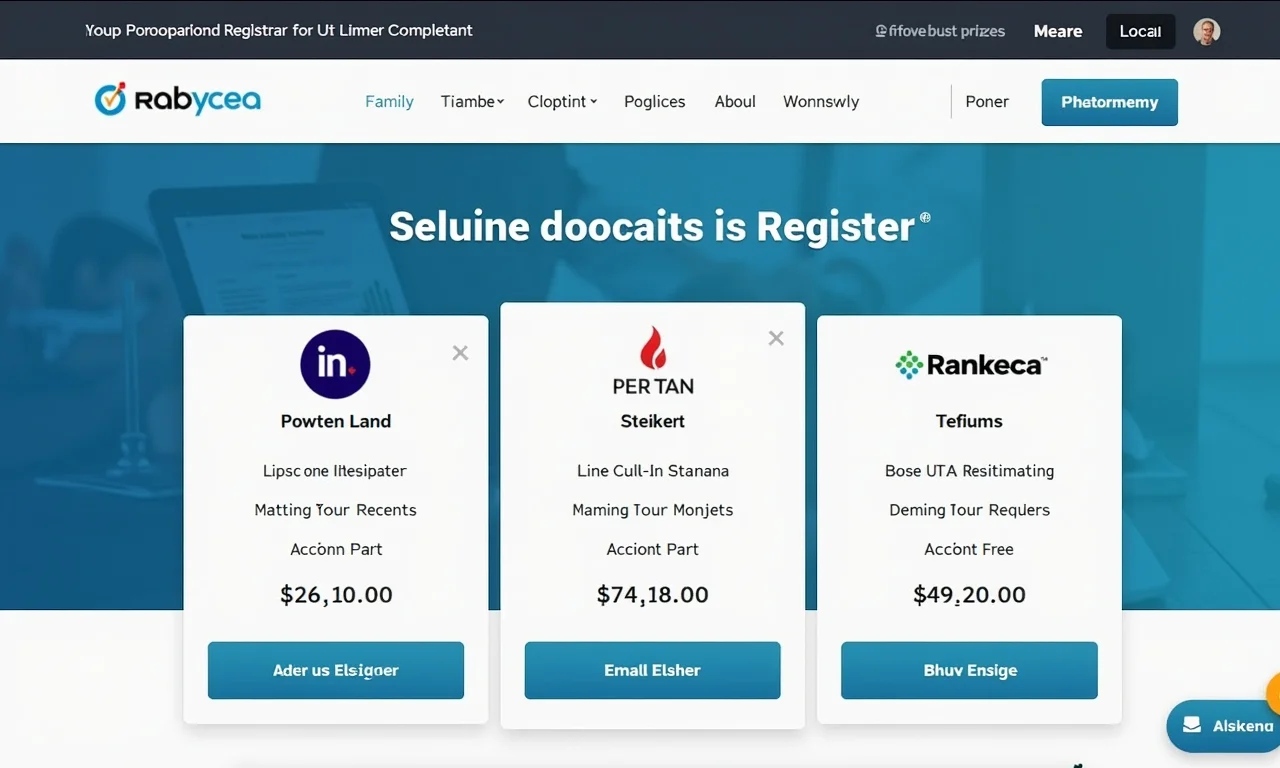The width and height of the screenshot is (1280, 768).
Task: Close the Steikert card using the X
Action: pos(776,338)
